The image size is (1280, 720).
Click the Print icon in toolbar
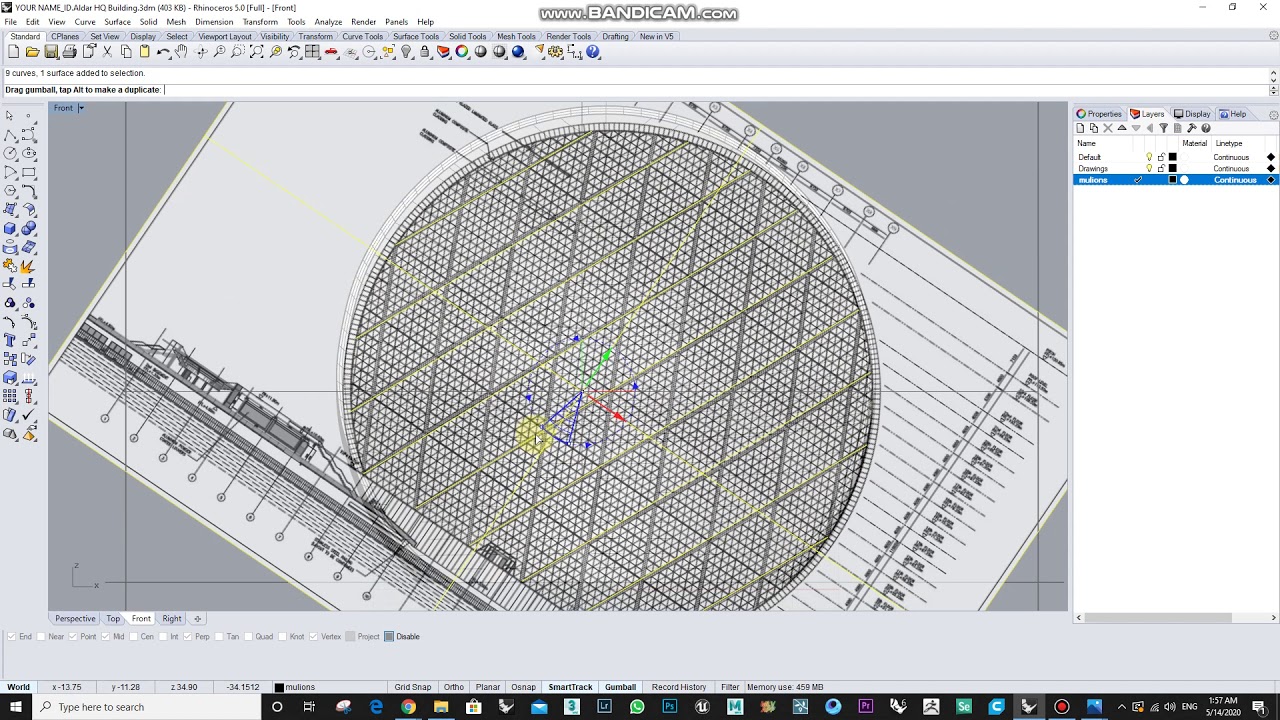click(69, 52)
